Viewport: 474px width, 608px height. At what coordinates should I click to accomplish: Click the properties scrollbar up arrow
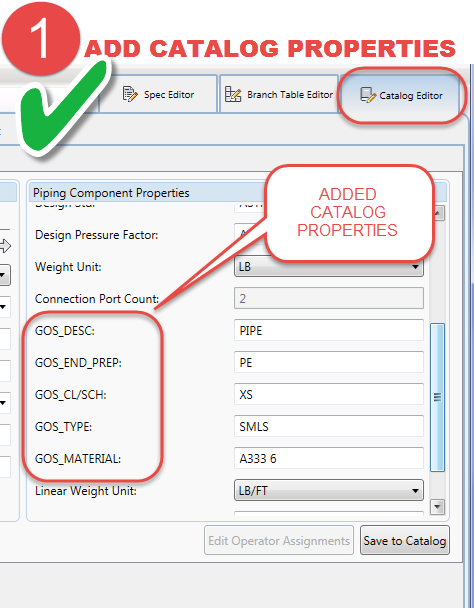point(438,212)
